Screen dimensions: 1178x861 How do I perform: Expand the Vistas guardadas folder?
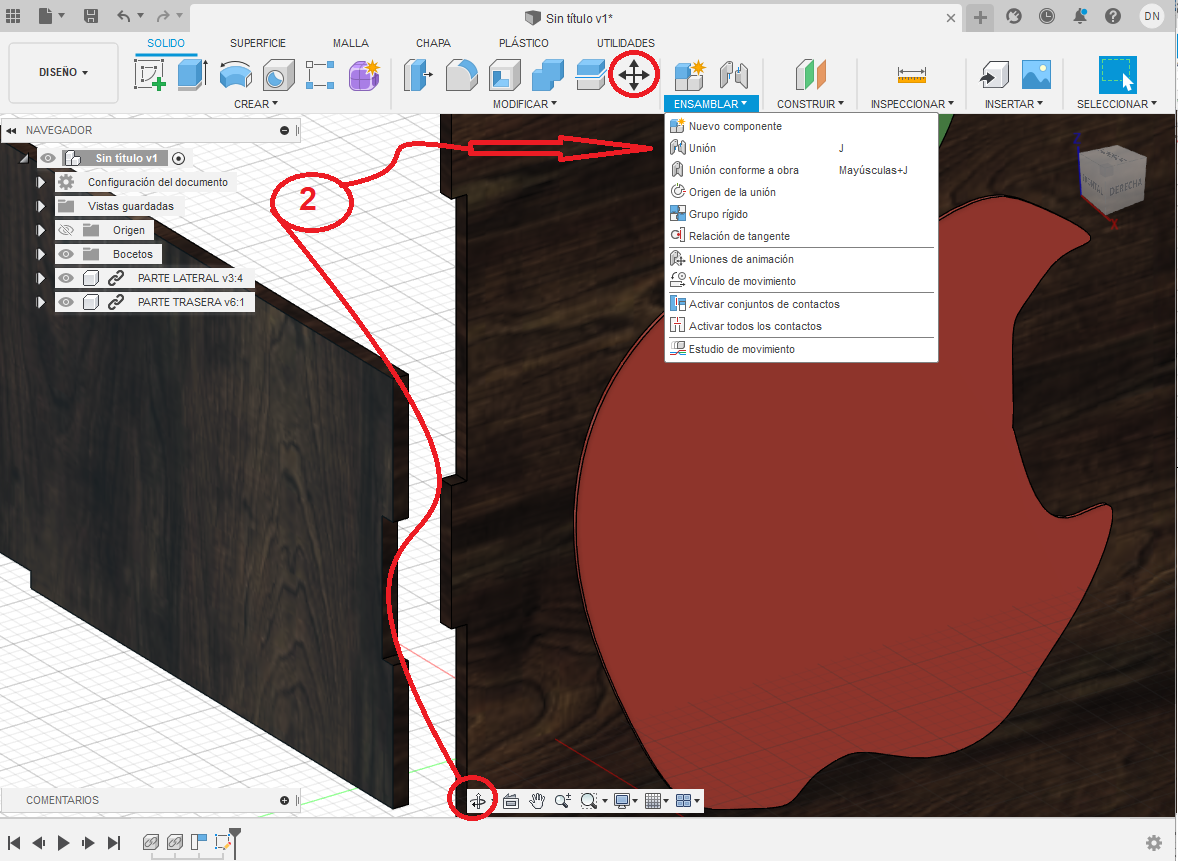[41, 206]
